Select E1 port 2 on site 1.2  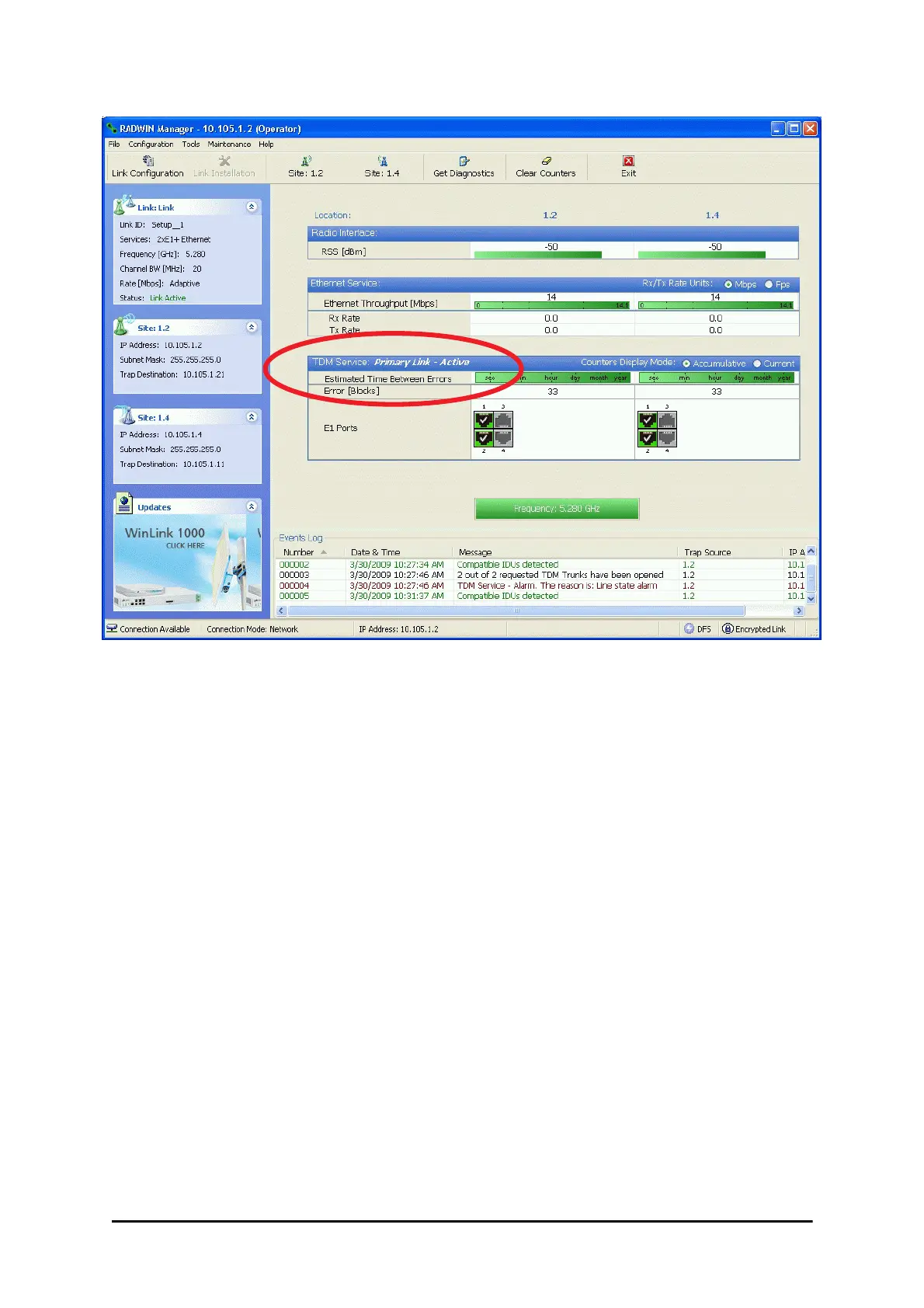(484, 438)
